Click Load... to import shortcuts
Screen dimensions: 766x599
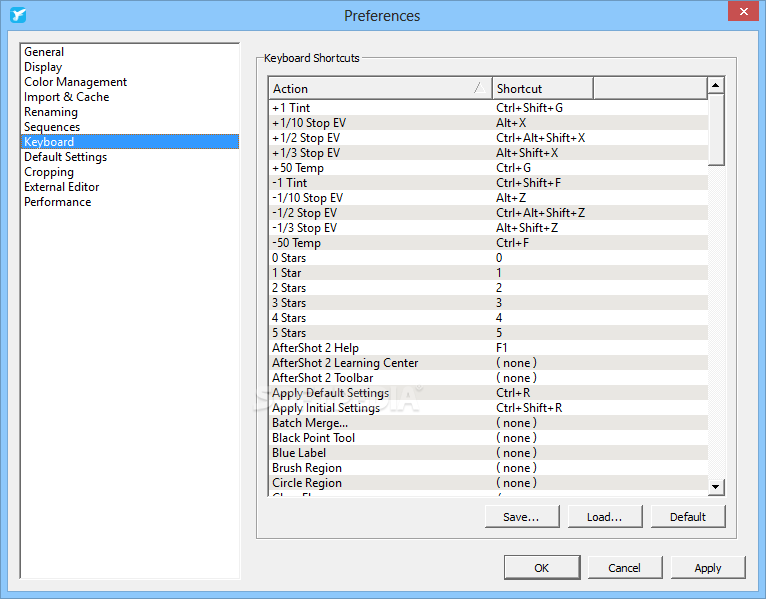pyautogui.click(x=605, y=517)
